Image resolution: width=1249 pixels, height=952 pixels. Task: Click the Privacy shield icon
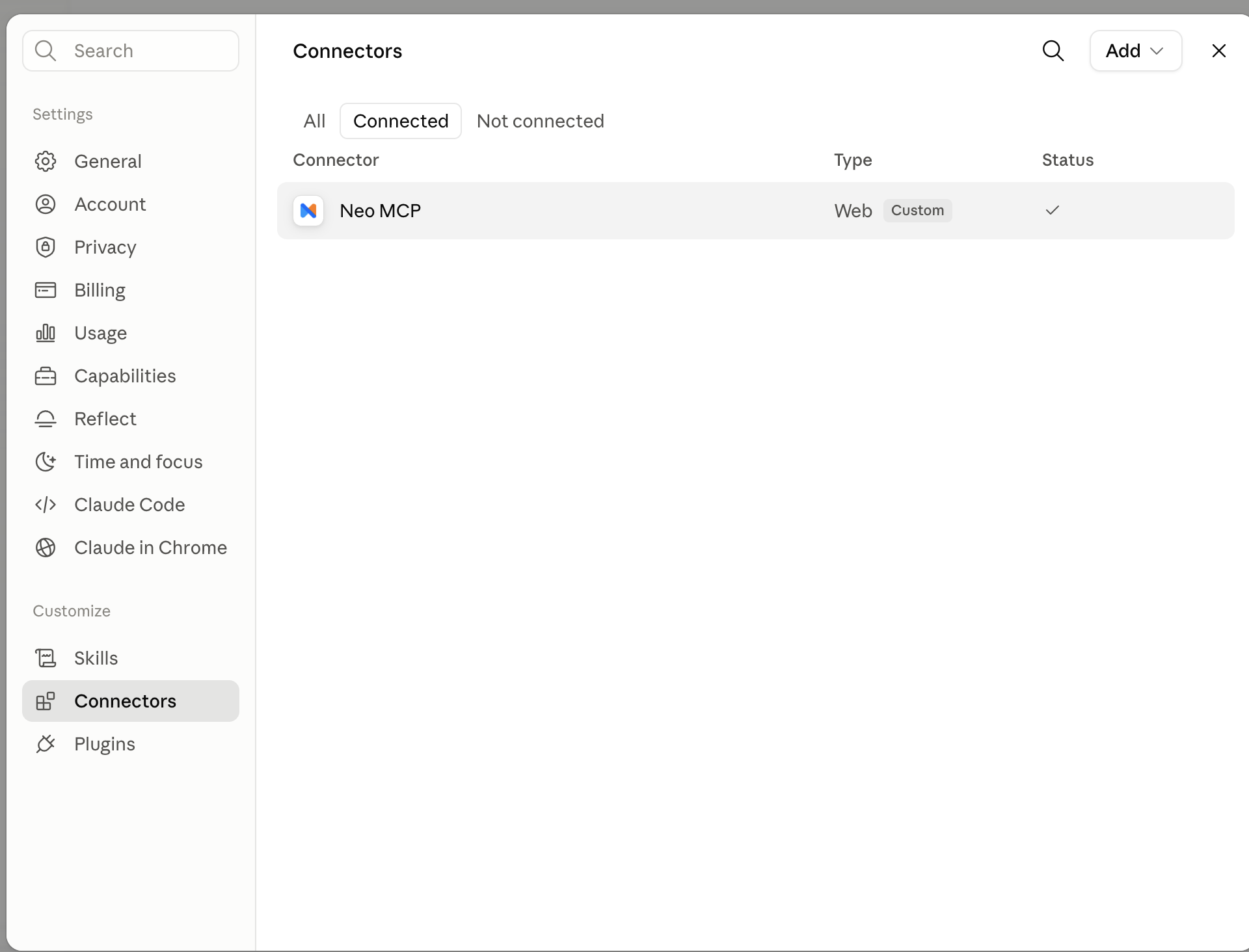coord(46,247)
